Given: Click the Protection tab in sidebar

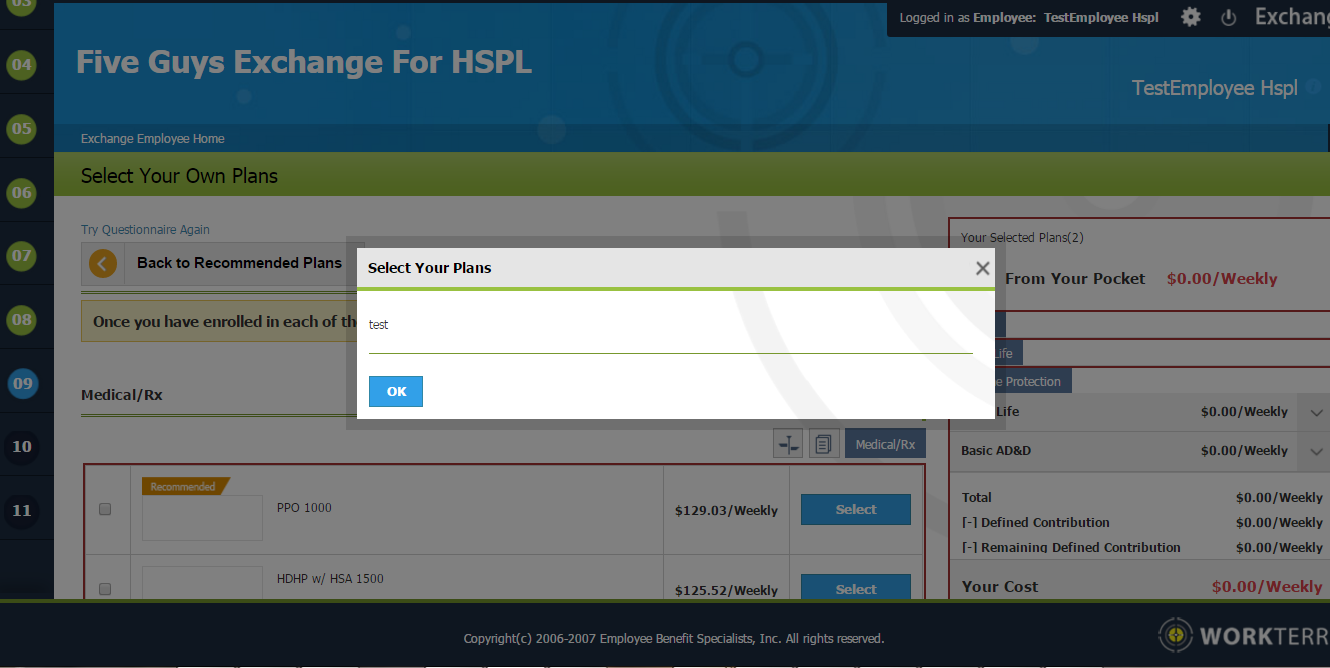Looking at the screenshot, I should 1033,381.
